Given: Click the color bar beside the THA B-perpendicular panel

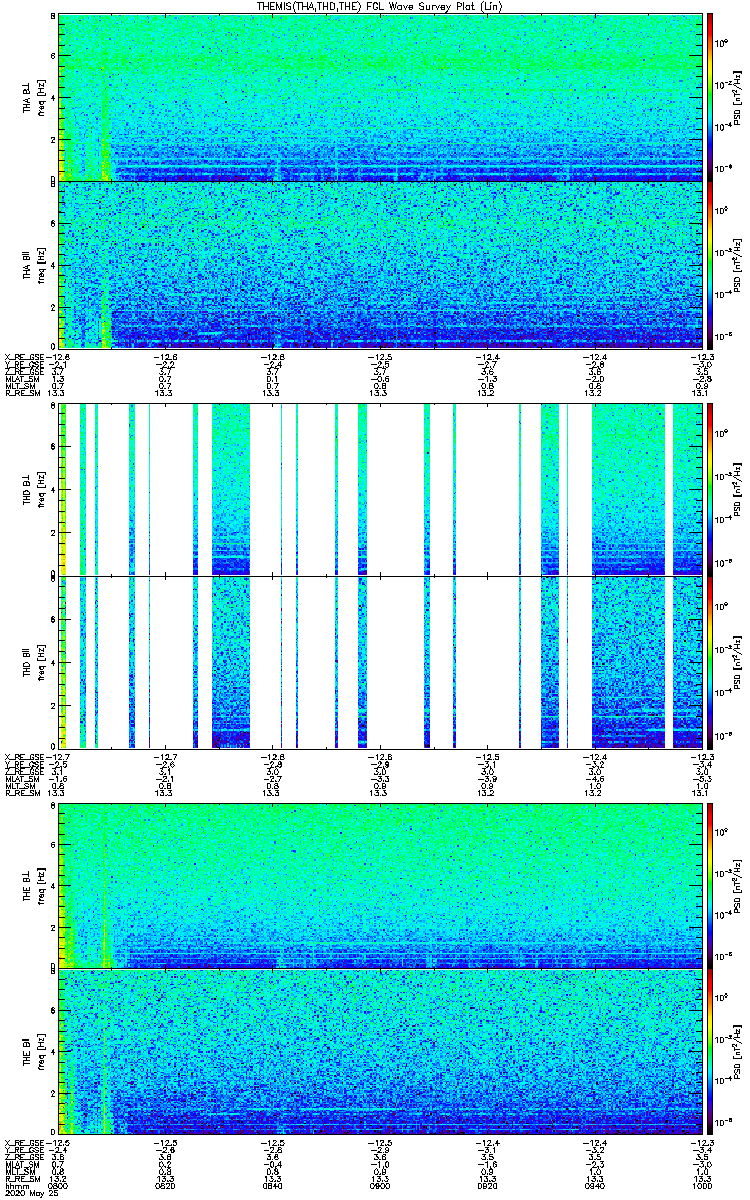Looking at the screenshot, I should pyautogui.click(x=711, y=97).
